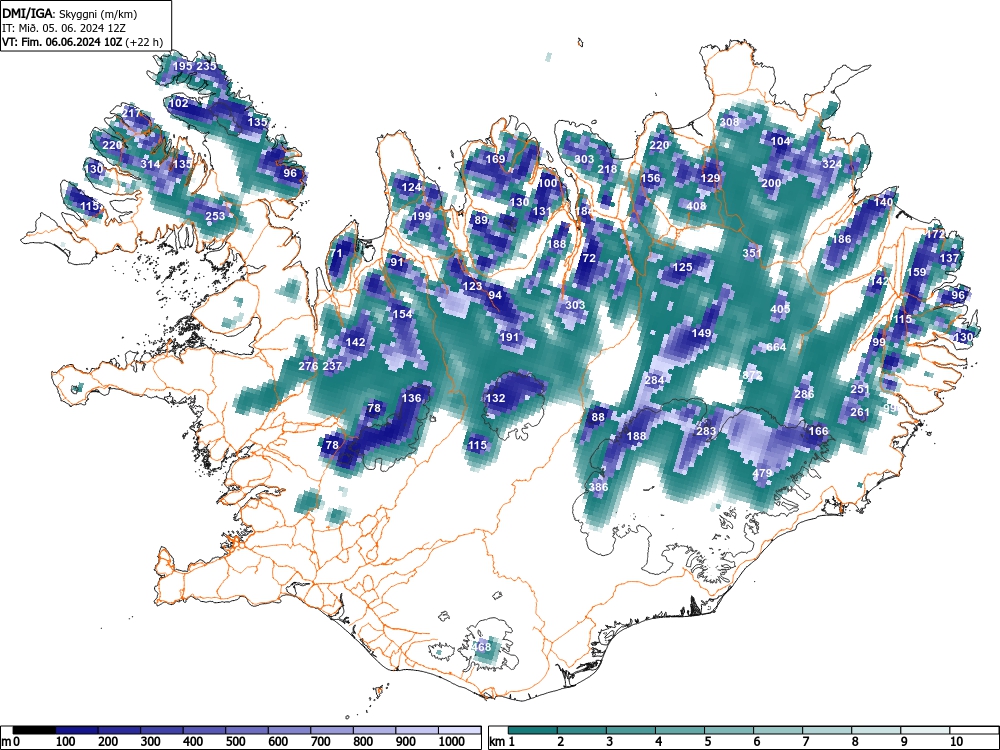
Task: Click the visibility value '102' on map
Action: click(179, 103)
